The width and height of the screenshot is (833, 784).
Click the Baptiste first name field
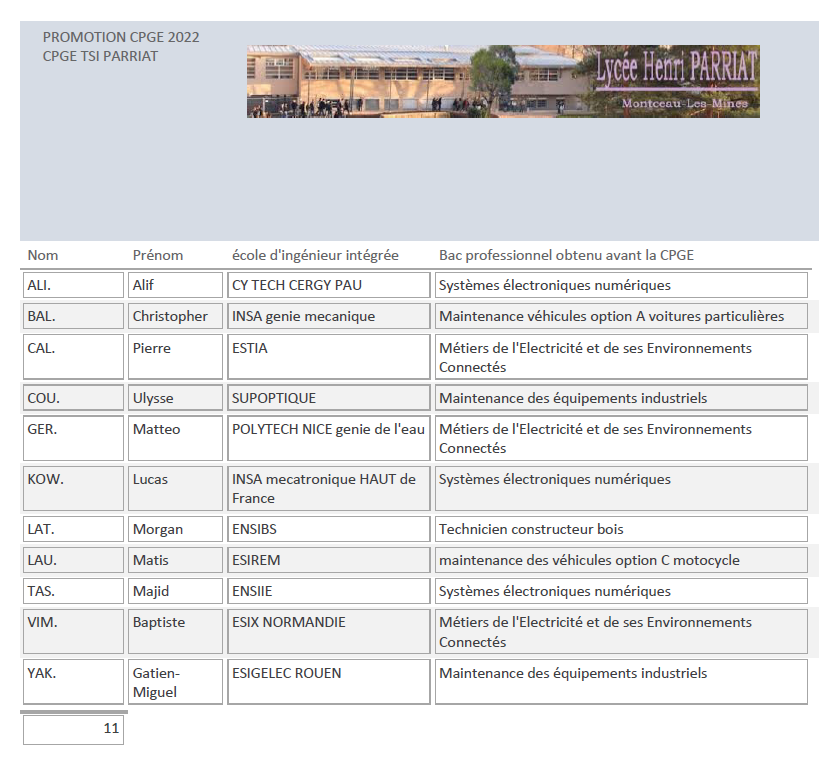tap(175, 632)
